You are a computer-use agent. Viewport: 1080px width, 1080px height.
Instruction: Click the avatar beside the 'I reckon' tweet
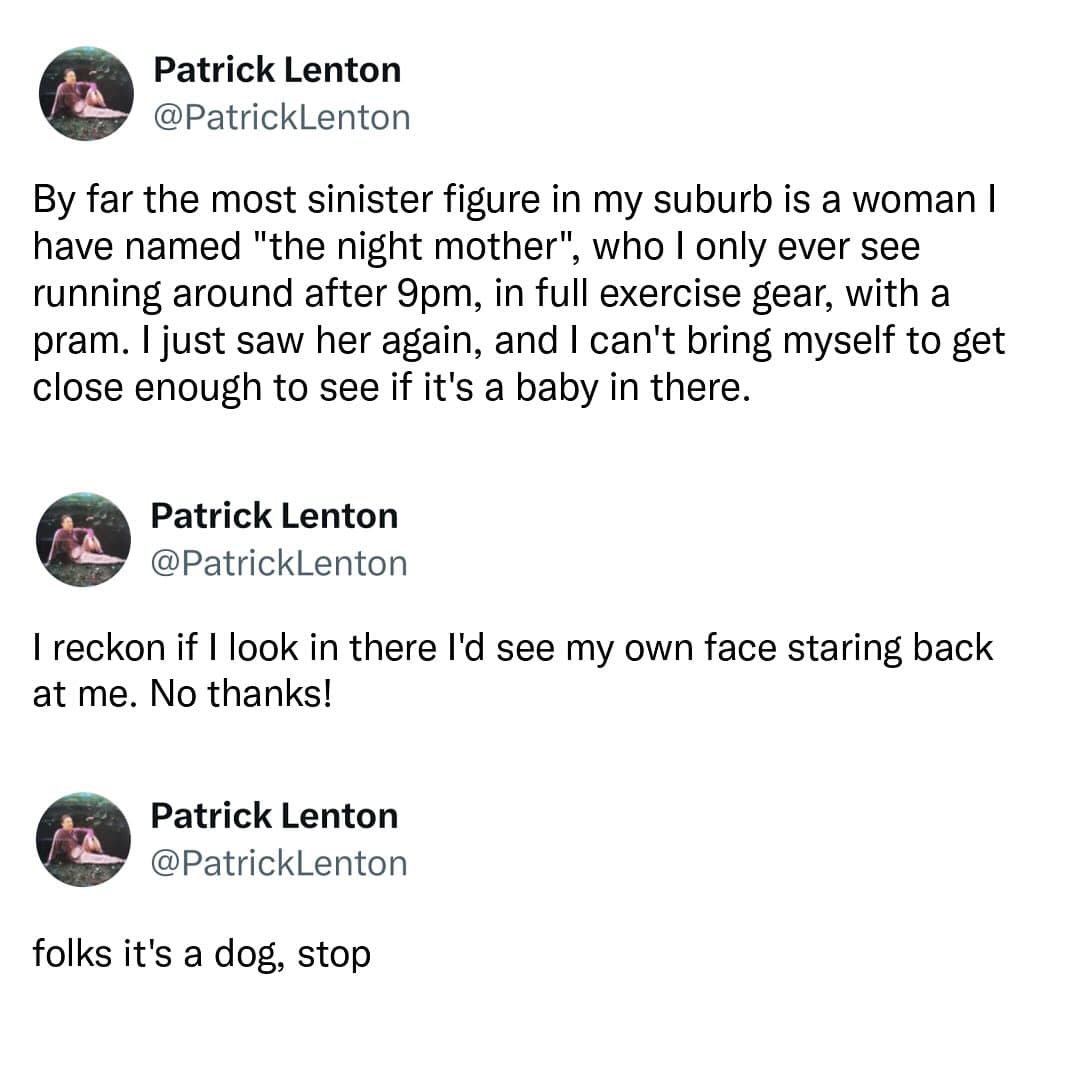coord(84,540)
